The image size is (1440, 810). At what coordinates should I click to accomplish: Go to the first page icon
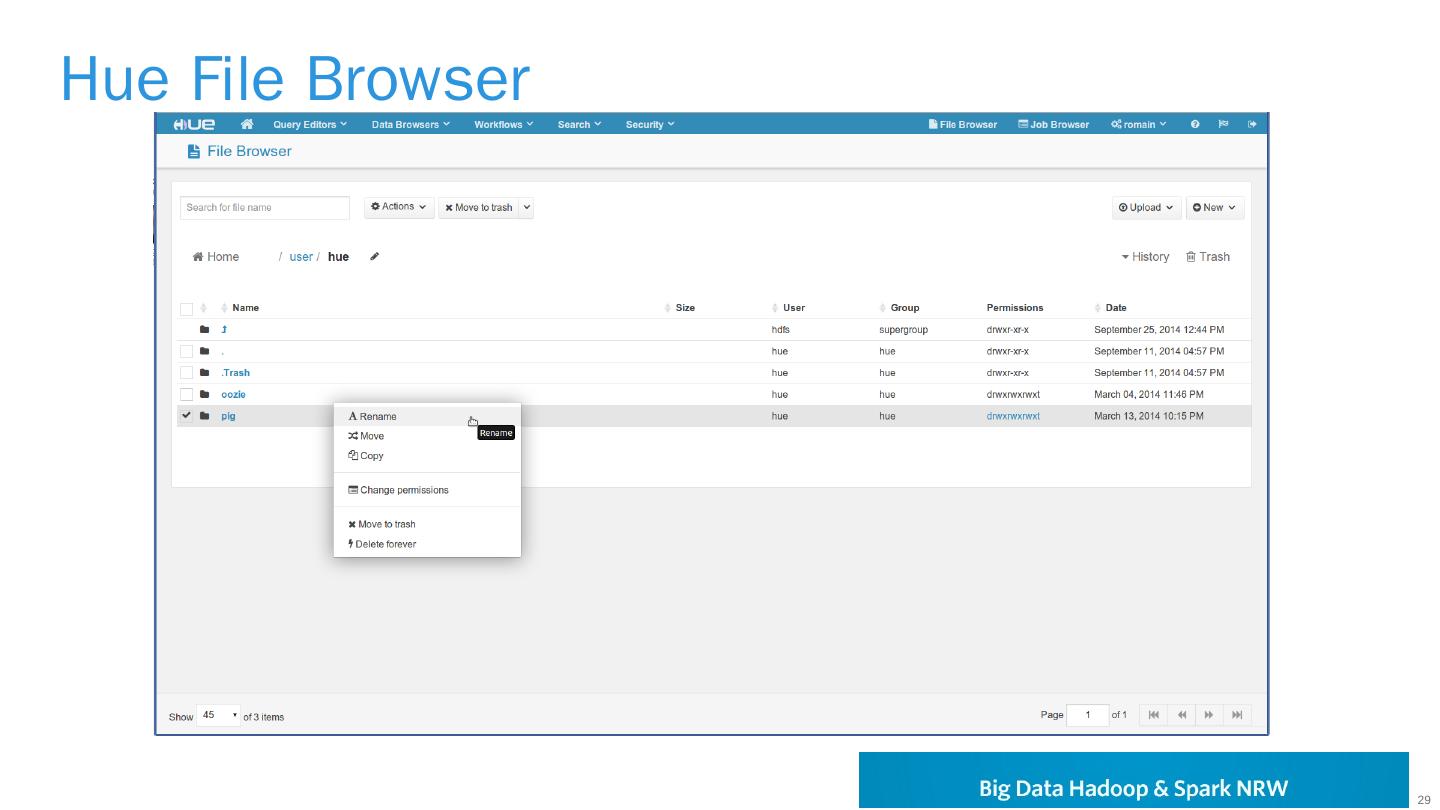1153,715
